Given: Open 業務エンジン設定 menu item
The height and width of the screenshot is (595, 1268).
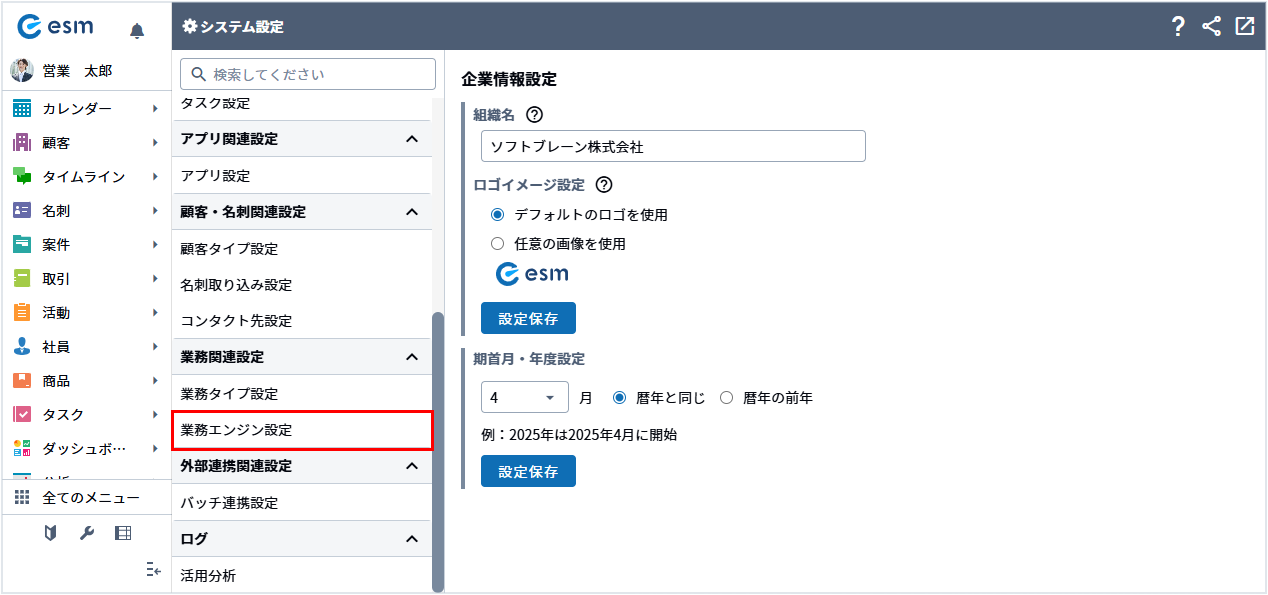Looking at the screenshot, I should (301, 430).
